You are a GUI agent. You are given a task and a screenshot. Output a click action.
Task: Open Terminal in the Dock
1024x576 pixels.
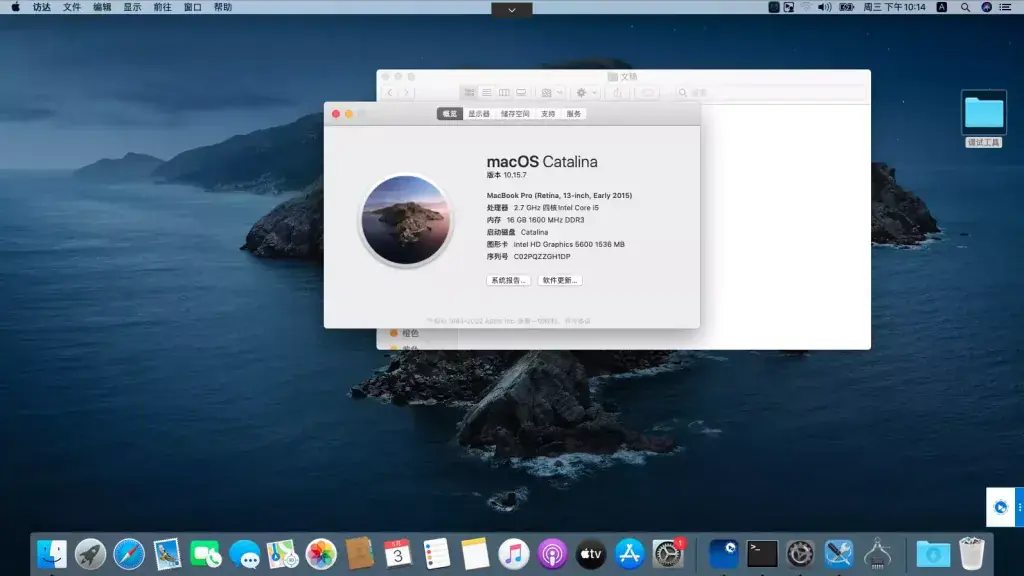pos(762,554)
